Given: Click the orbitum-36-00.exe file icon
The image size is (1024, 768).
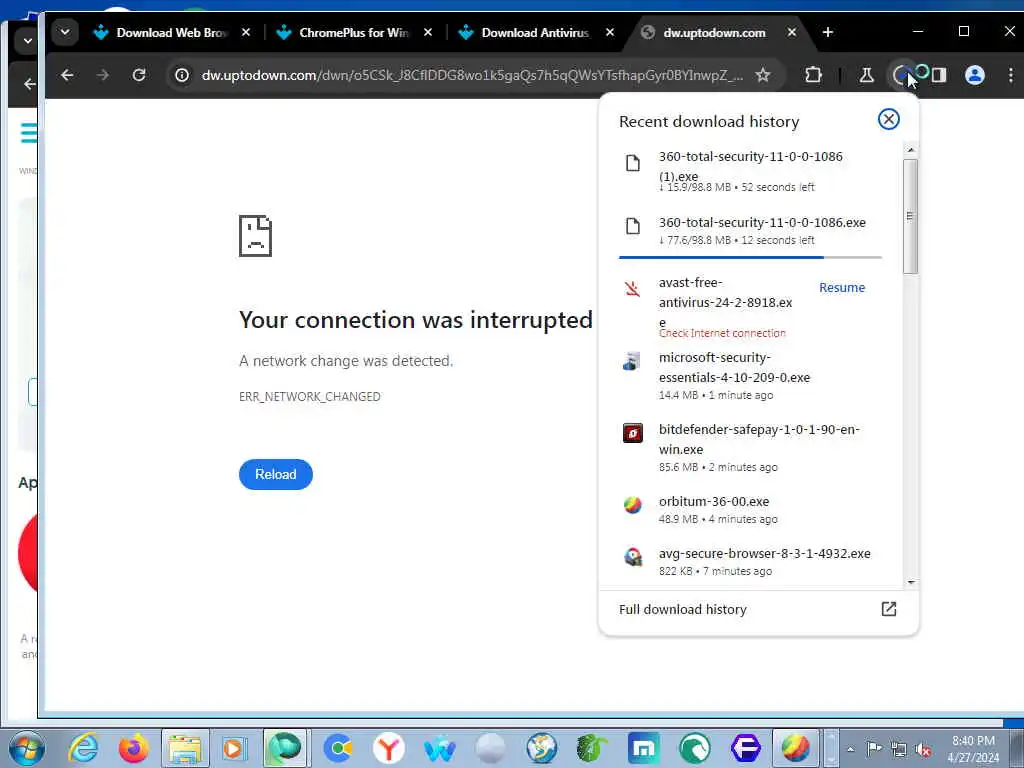Looking at the screenshot, I should [x=632, y=504].
